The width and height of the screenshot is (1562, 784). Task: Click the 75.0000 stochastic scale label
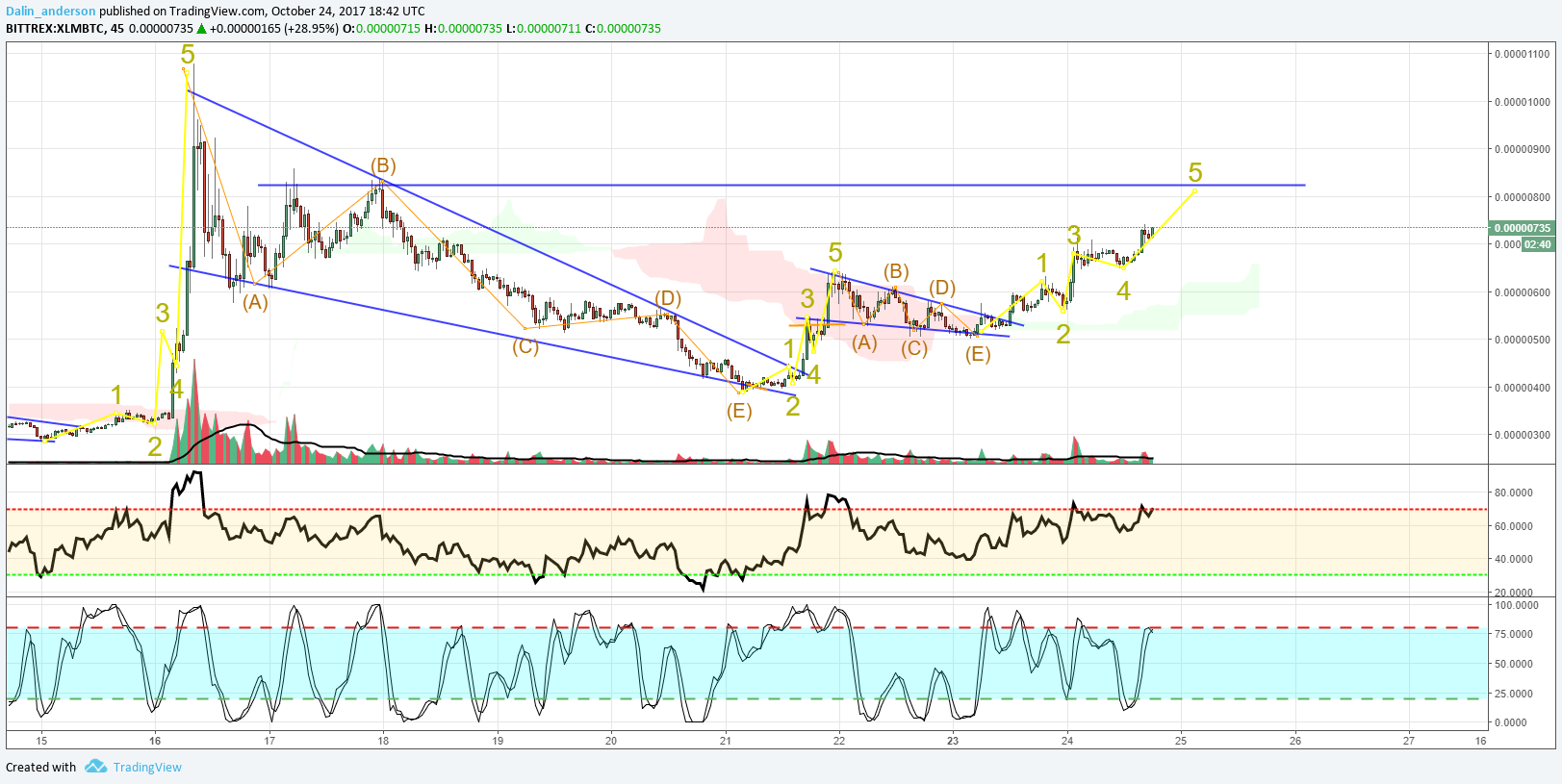1513,634
